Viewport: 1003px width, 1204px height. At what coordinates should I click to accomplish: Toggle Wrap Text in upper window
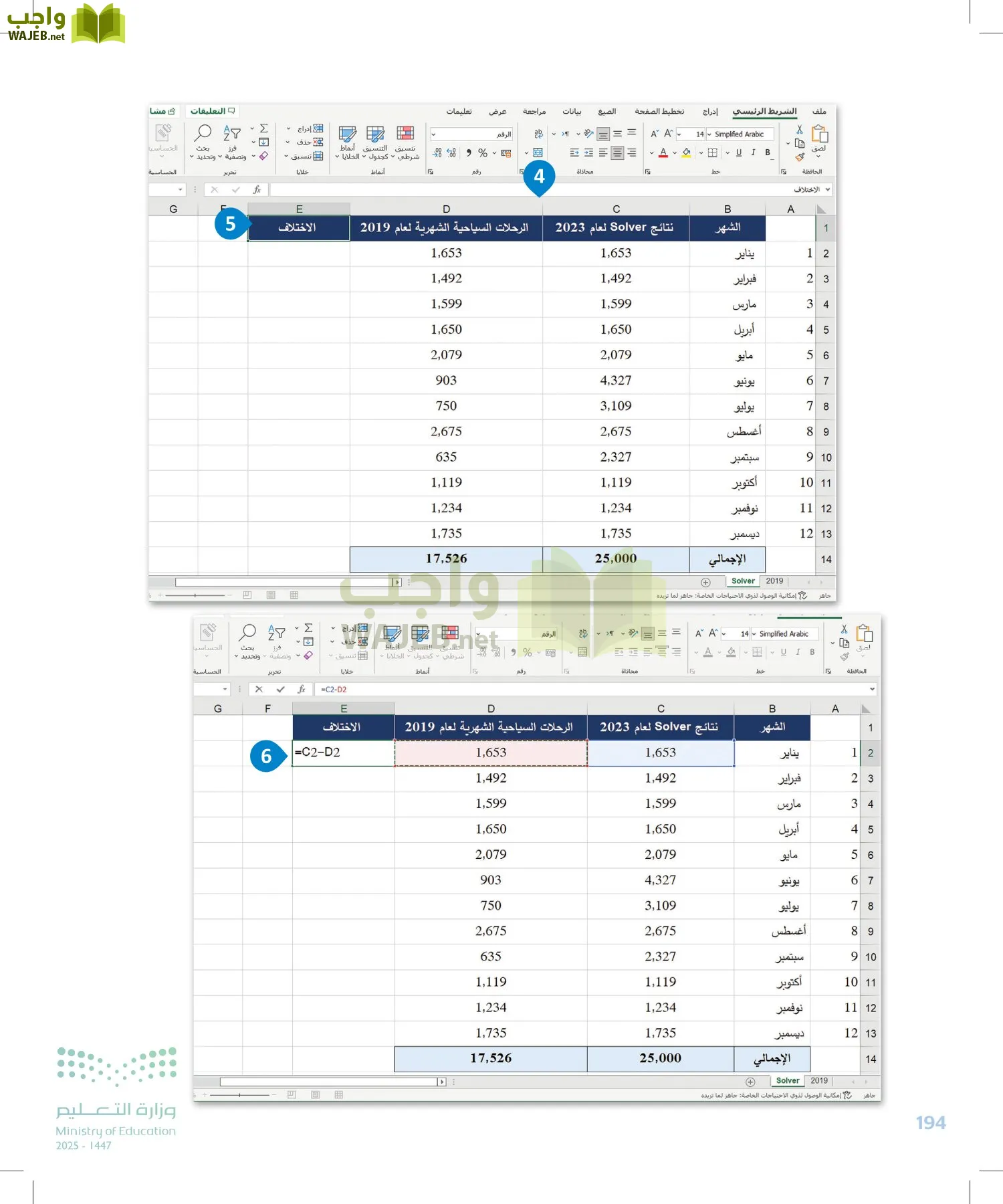(x=538, y=134)
